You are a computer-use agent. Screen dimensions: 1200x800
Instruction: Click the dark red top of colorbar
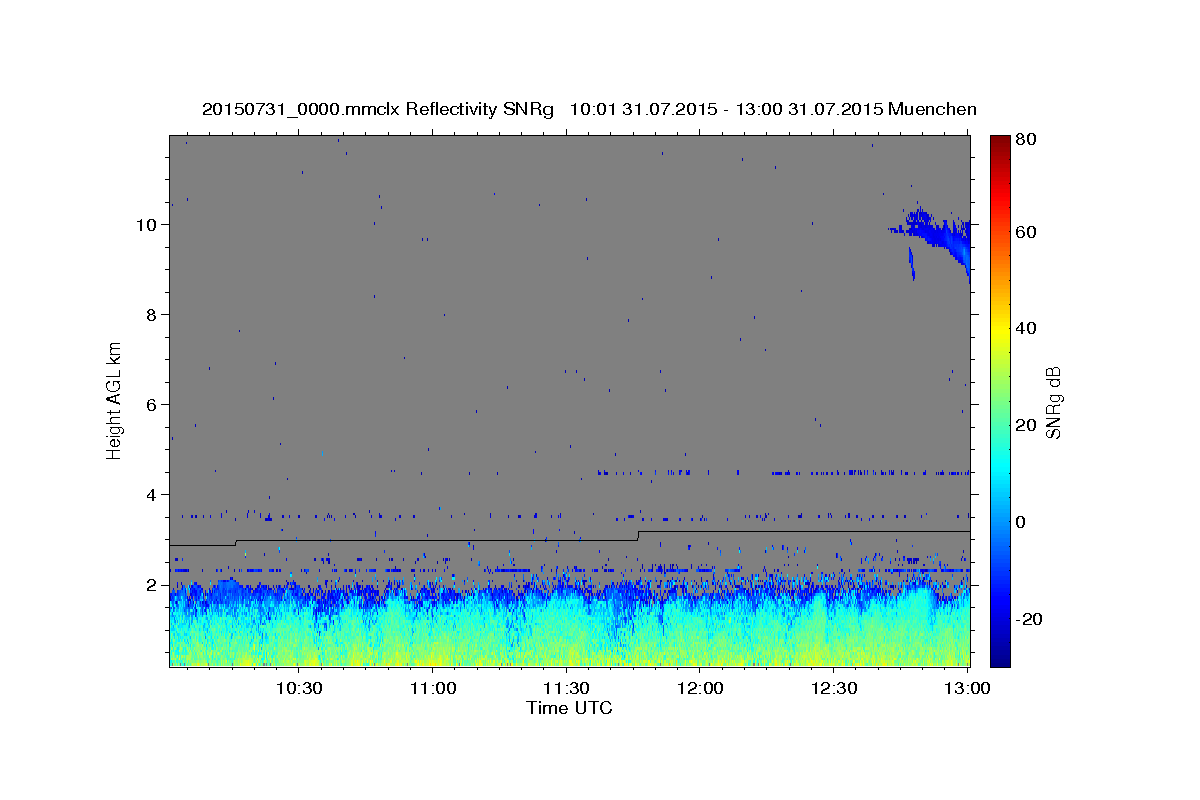tap(1000, 143)
